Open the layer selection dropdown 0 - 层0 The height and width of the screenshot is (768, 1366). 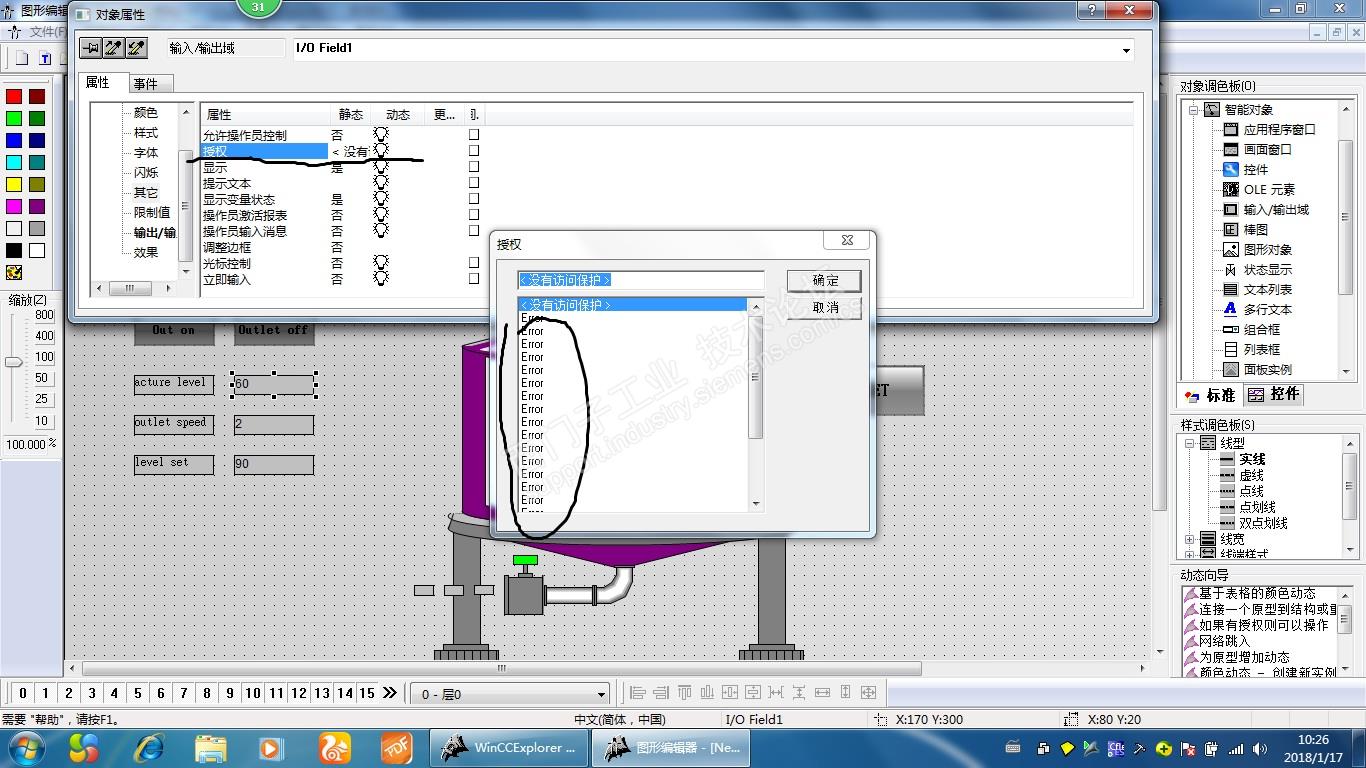click(x=601, y=694)
